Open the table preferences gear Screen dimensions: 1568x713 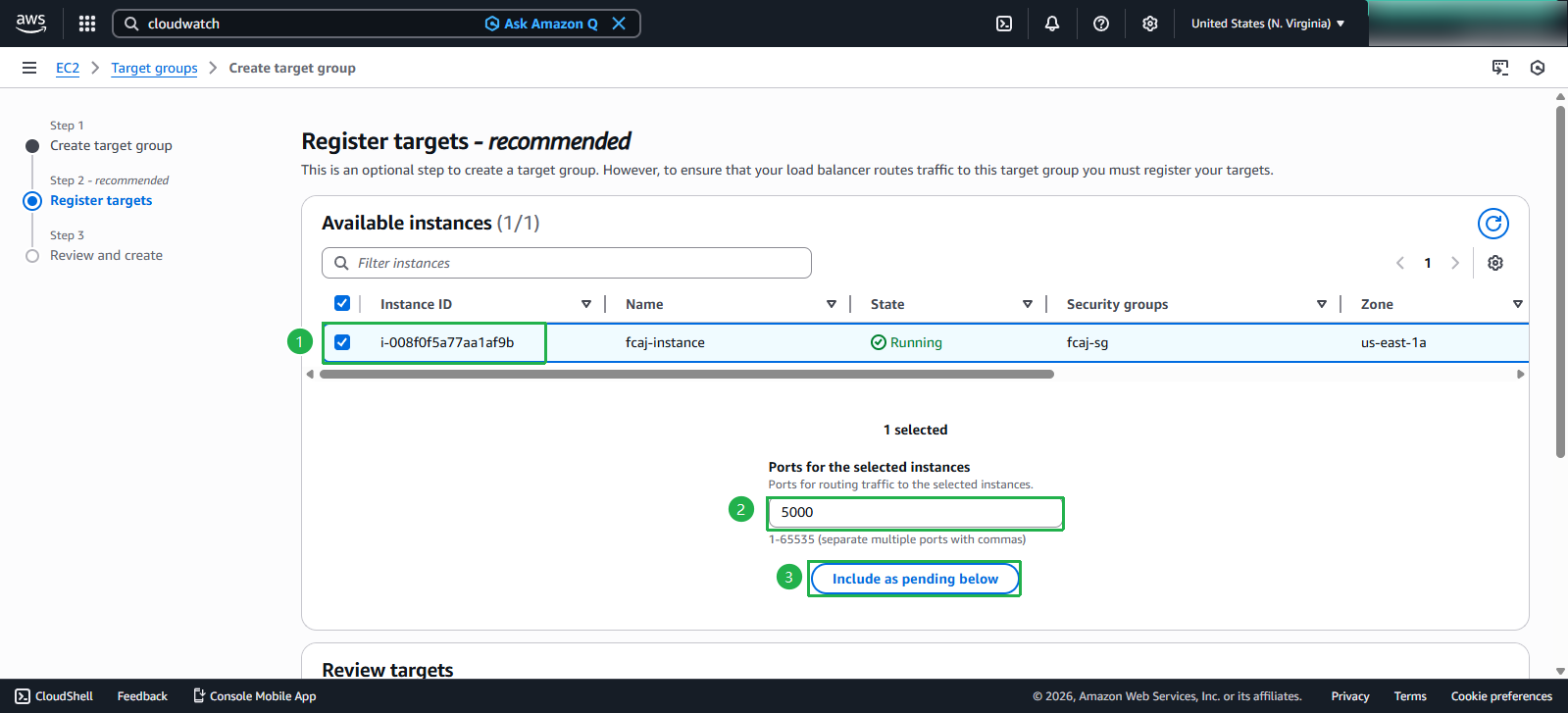coord(1495,263)
